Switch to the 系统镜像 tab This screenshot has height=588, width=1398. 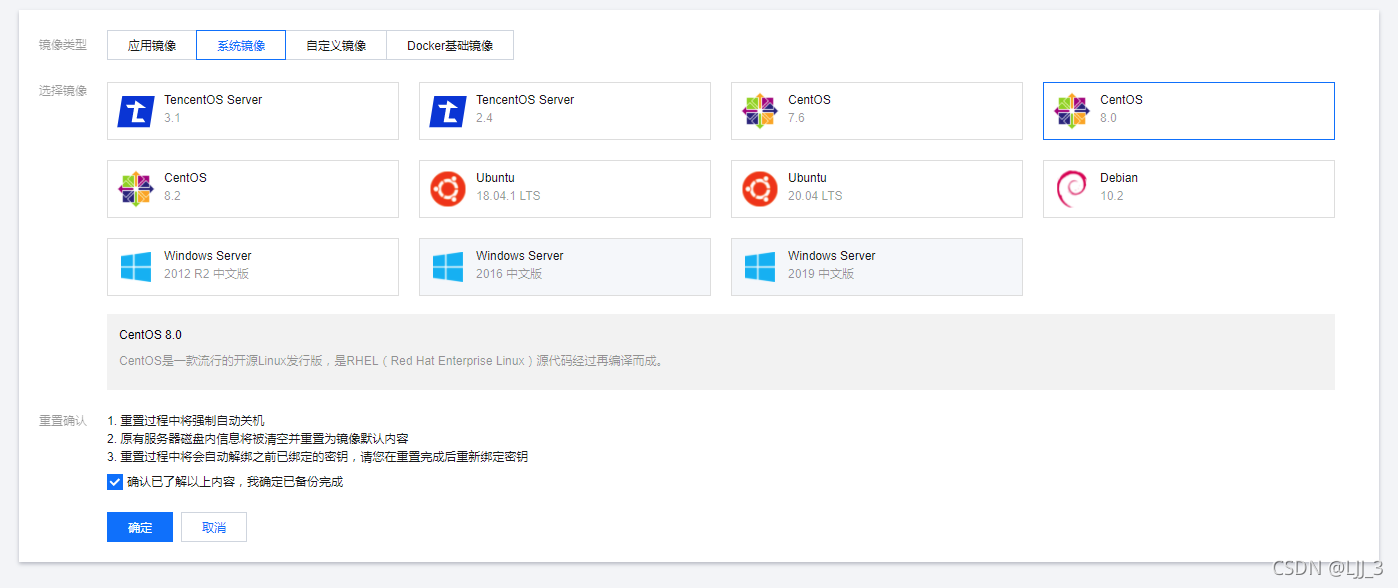(241, 45)
